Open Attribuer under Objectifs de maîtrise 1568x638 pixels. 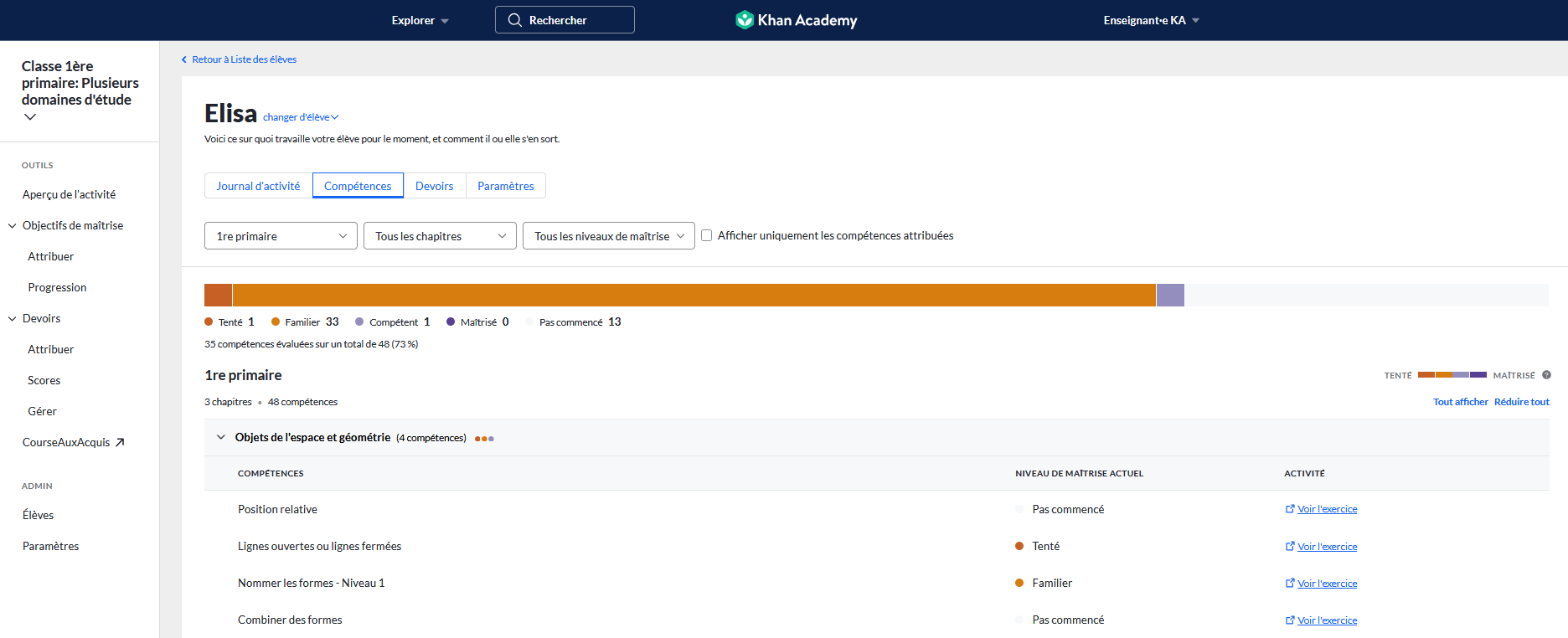pyautogui.click(x=50, y=256)
